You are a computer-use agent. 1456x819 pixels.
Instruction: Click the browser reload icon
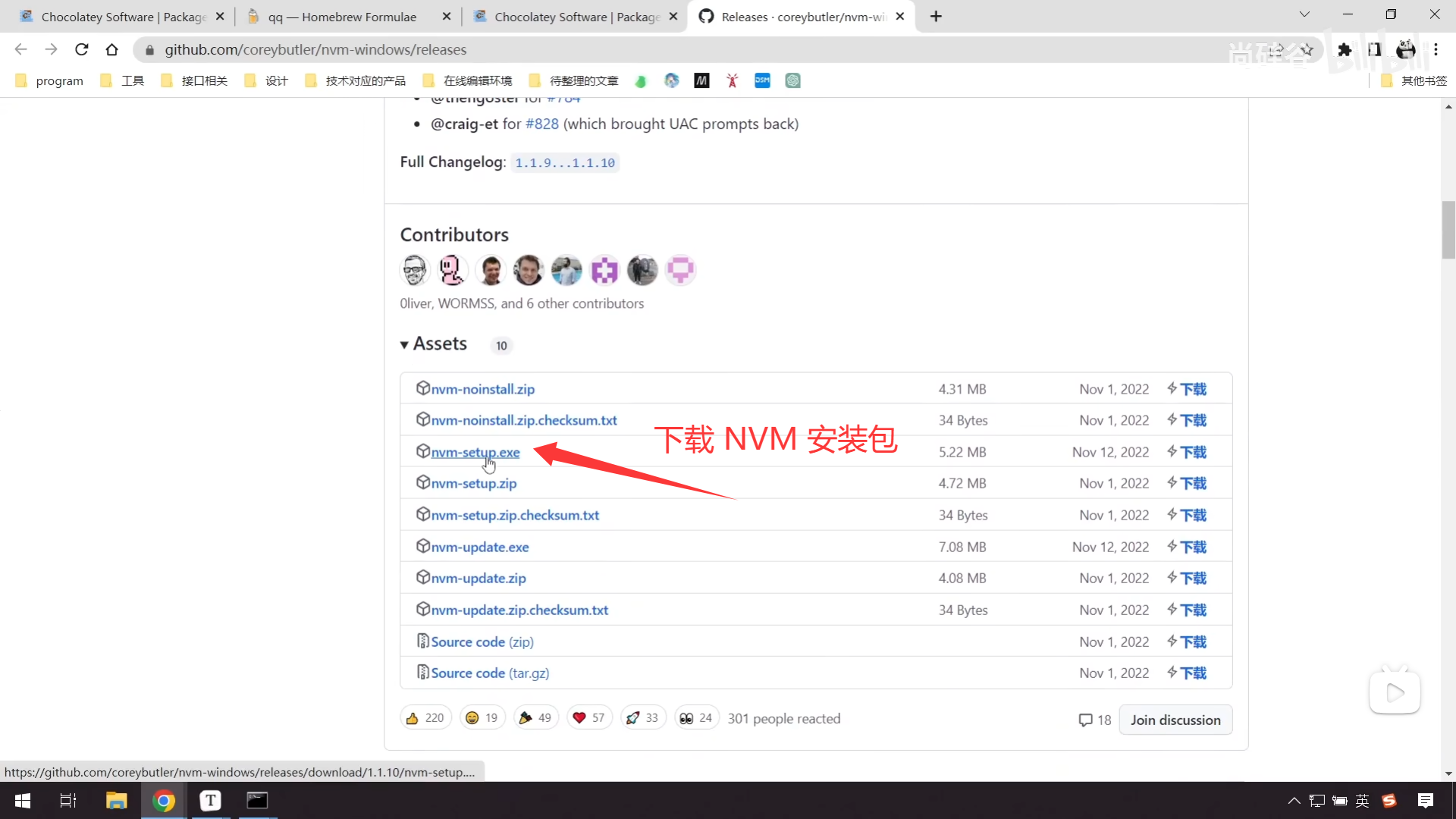82,49
